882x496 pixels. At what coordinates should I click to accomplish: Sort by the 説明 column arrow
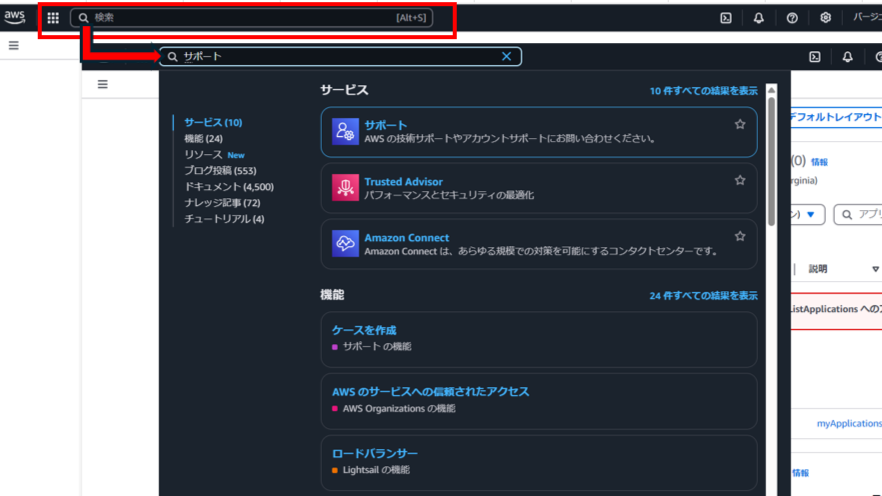875,269
